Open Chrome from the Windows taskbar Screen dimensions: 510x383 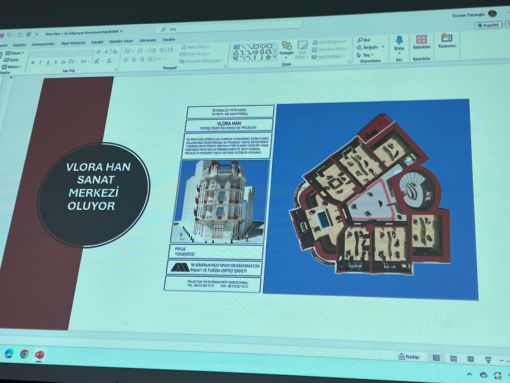pos(24,354)
